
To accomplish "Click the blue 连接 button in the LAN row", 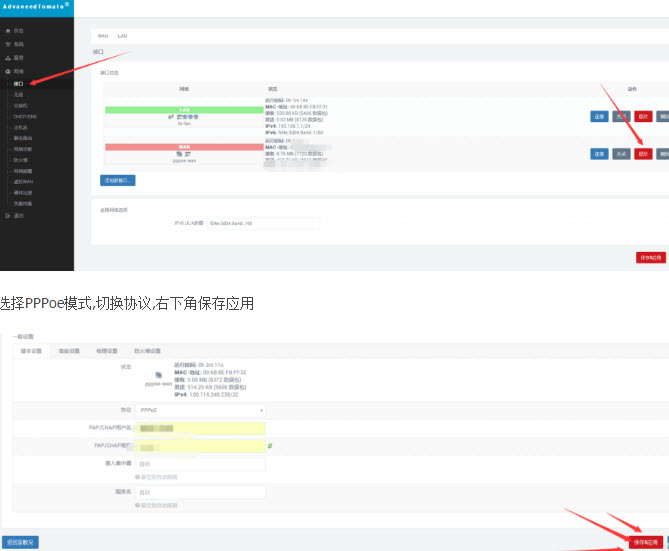I will click(x=599, y=116).
